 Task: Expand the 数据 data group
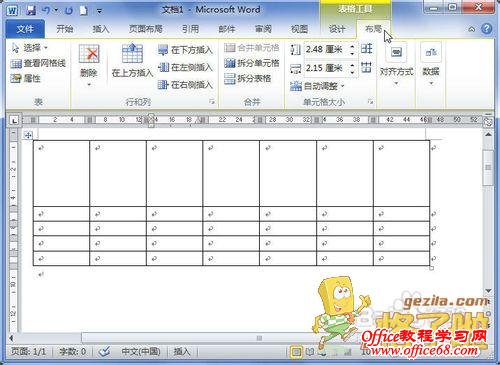pos(431,64)
